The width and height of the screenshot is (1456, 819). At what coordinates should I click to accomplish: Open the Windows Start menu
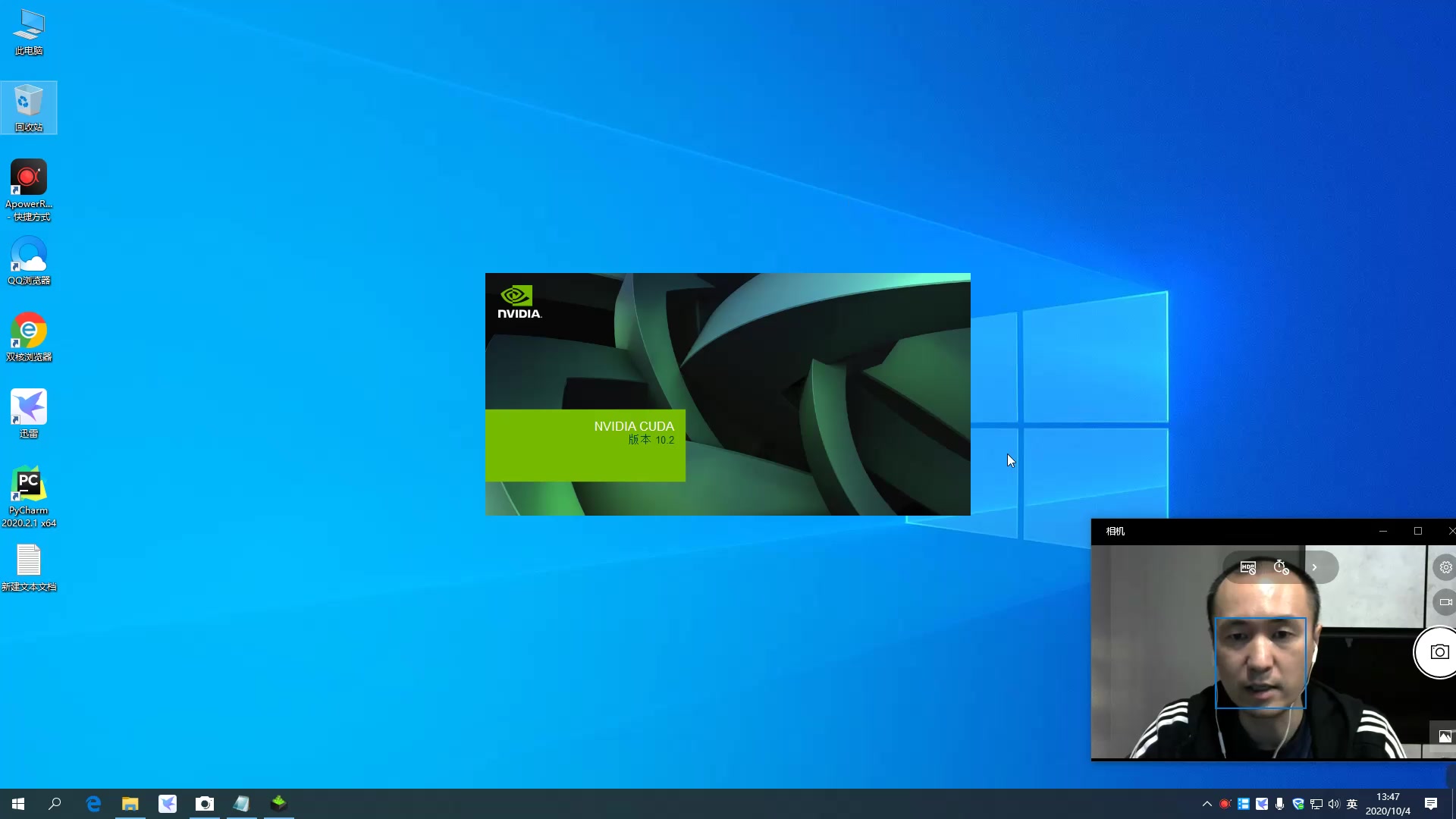click(18, 804)
